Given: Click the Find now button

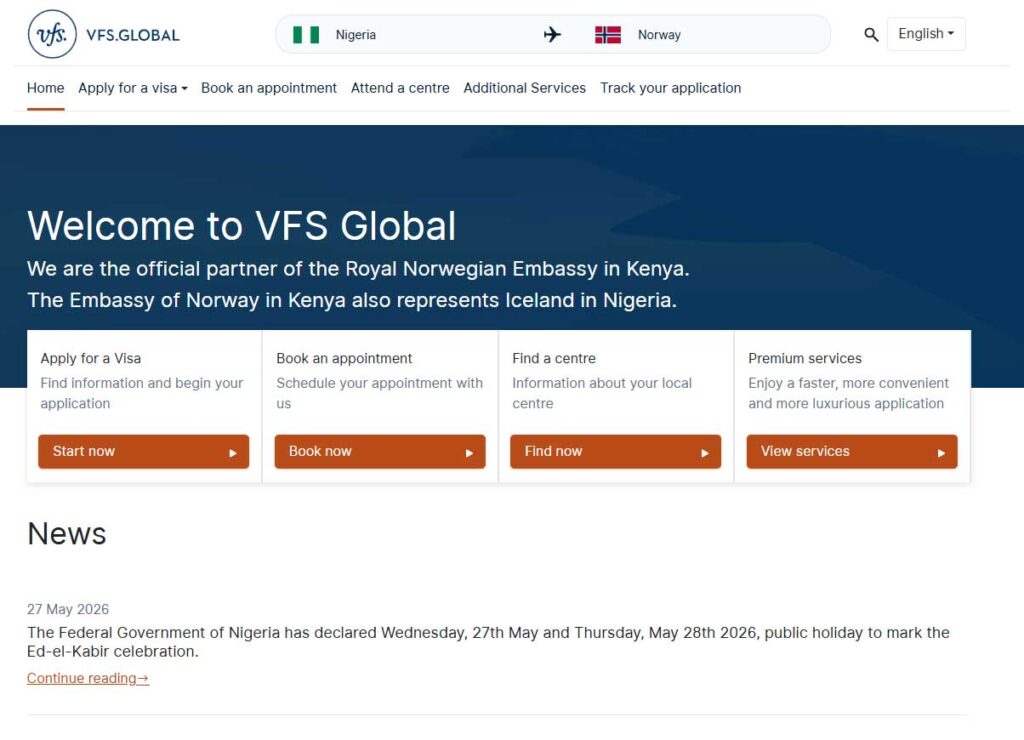Looking at the screenshot, I should (x=616, y=451).
